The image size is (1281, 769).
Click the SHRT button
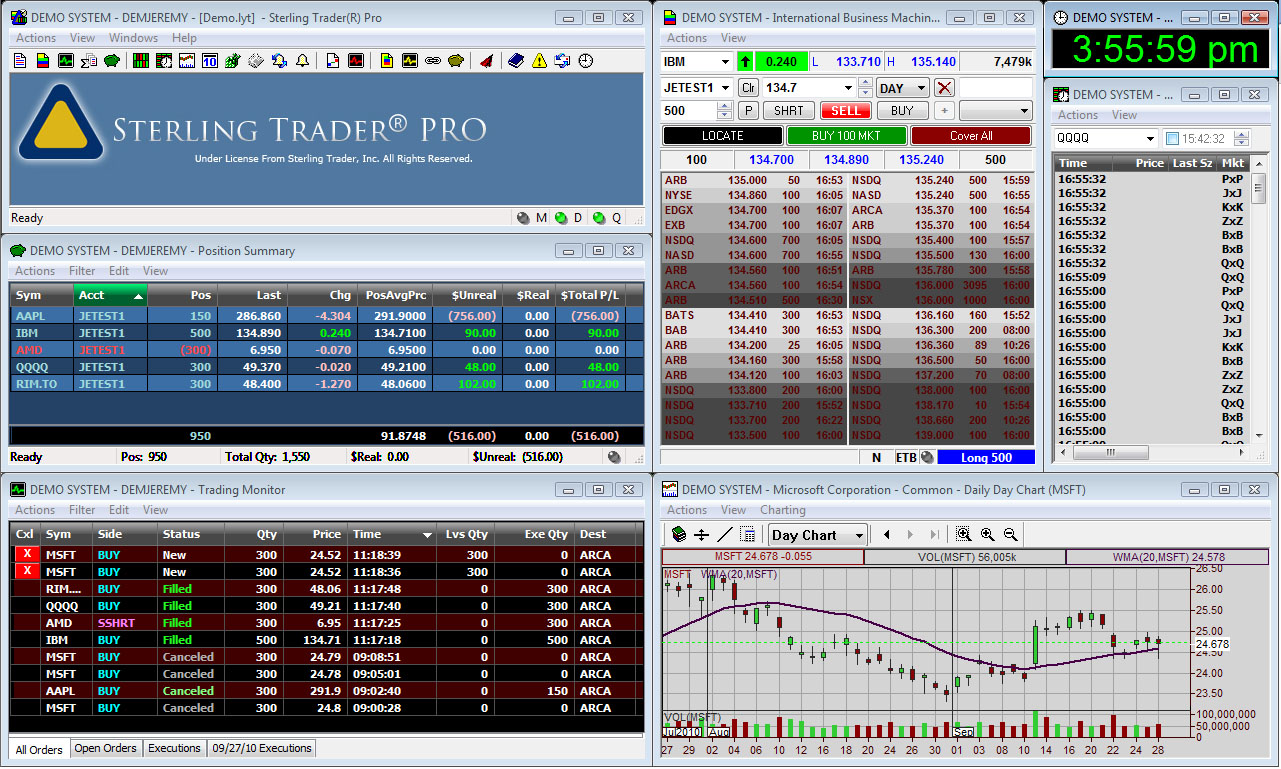(788, 111)
